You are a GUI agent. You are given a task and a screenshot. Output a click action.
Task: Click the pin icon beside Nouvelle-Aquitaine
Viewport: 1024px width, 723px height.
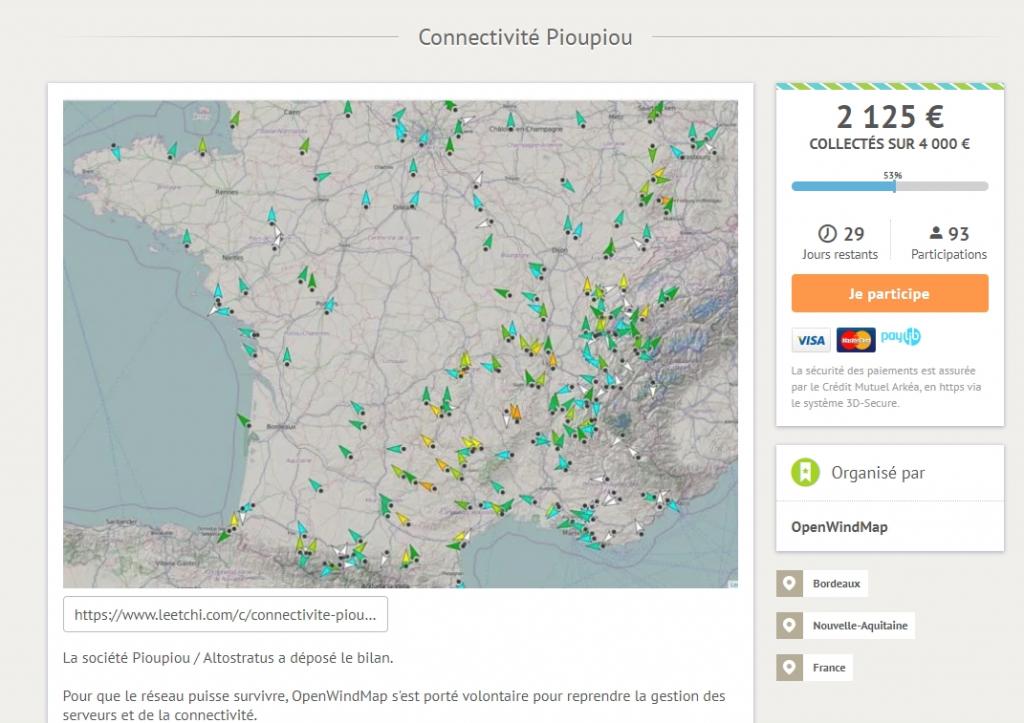[x=789, y=626]
